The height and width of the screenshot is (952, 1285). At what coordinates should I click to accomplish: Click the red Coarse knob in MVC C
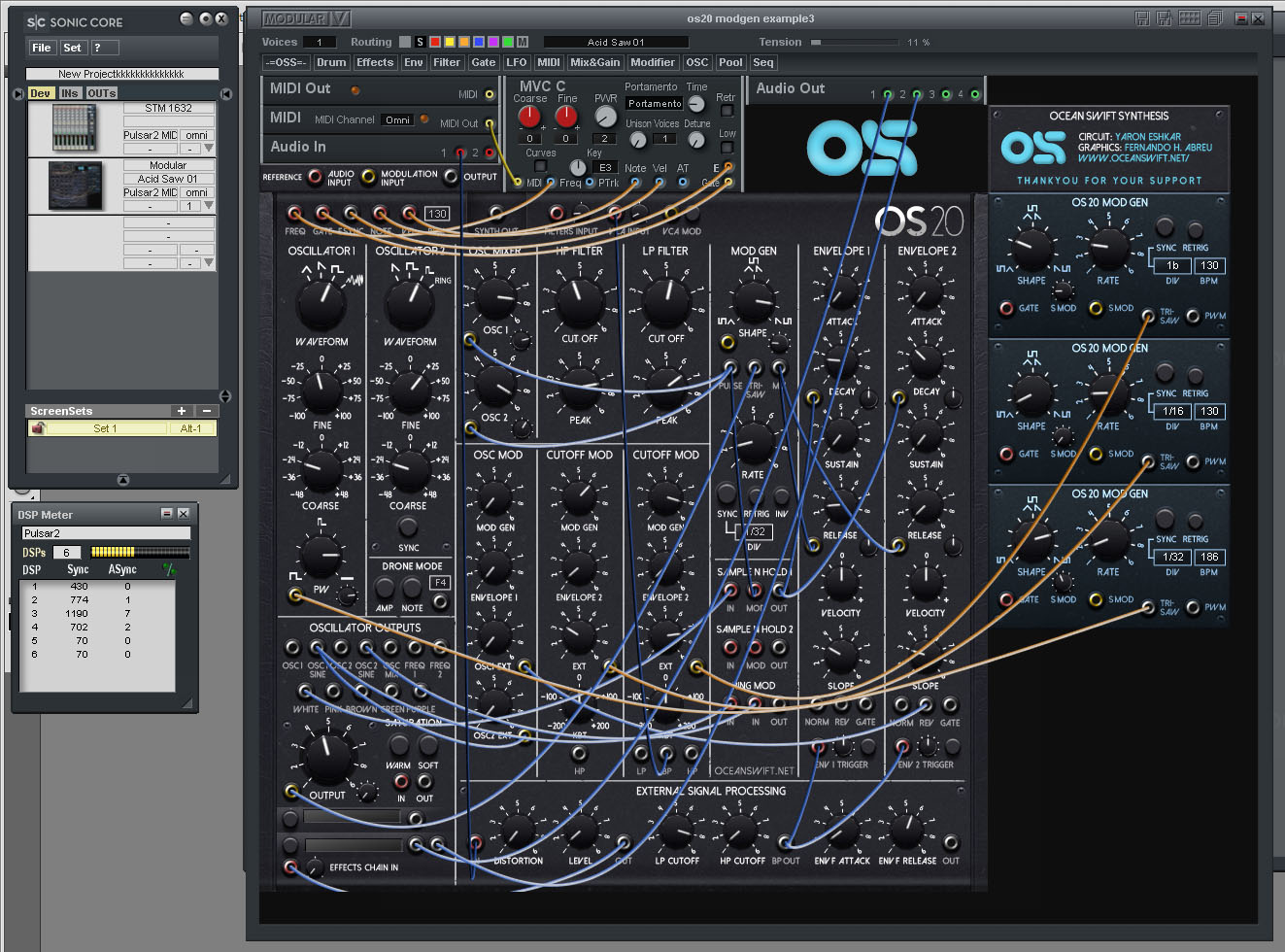click(x=529, y=117)
